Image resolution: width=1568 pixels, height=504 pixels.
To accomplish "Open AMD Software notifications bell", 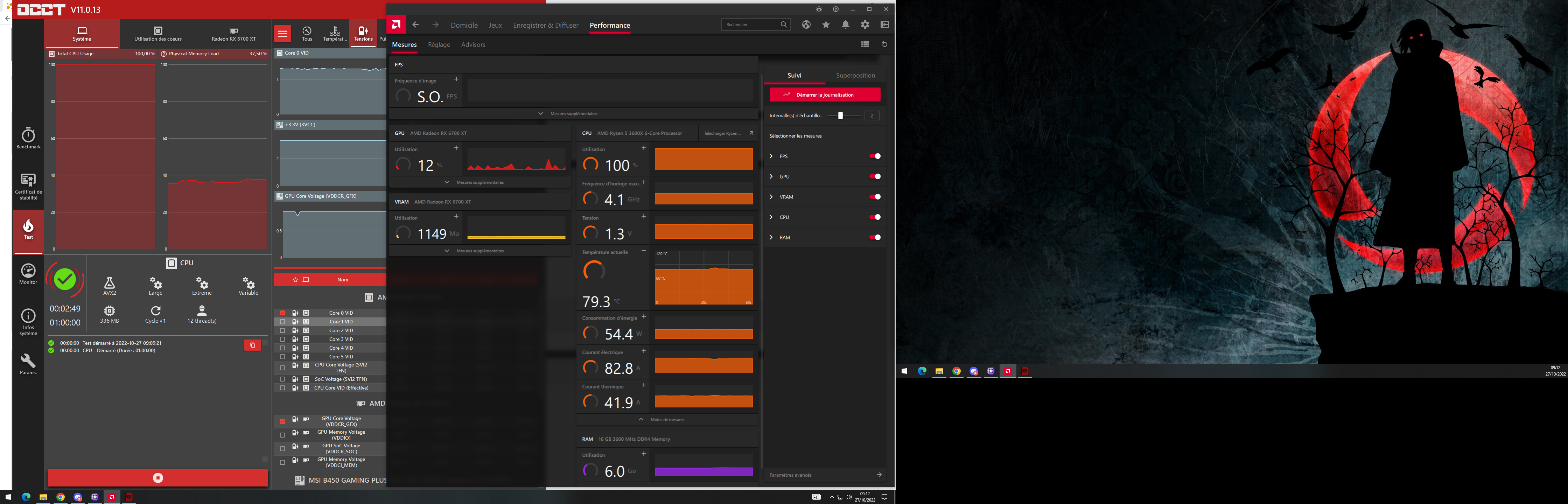I will pyautogui.click(x=846, y=24).
